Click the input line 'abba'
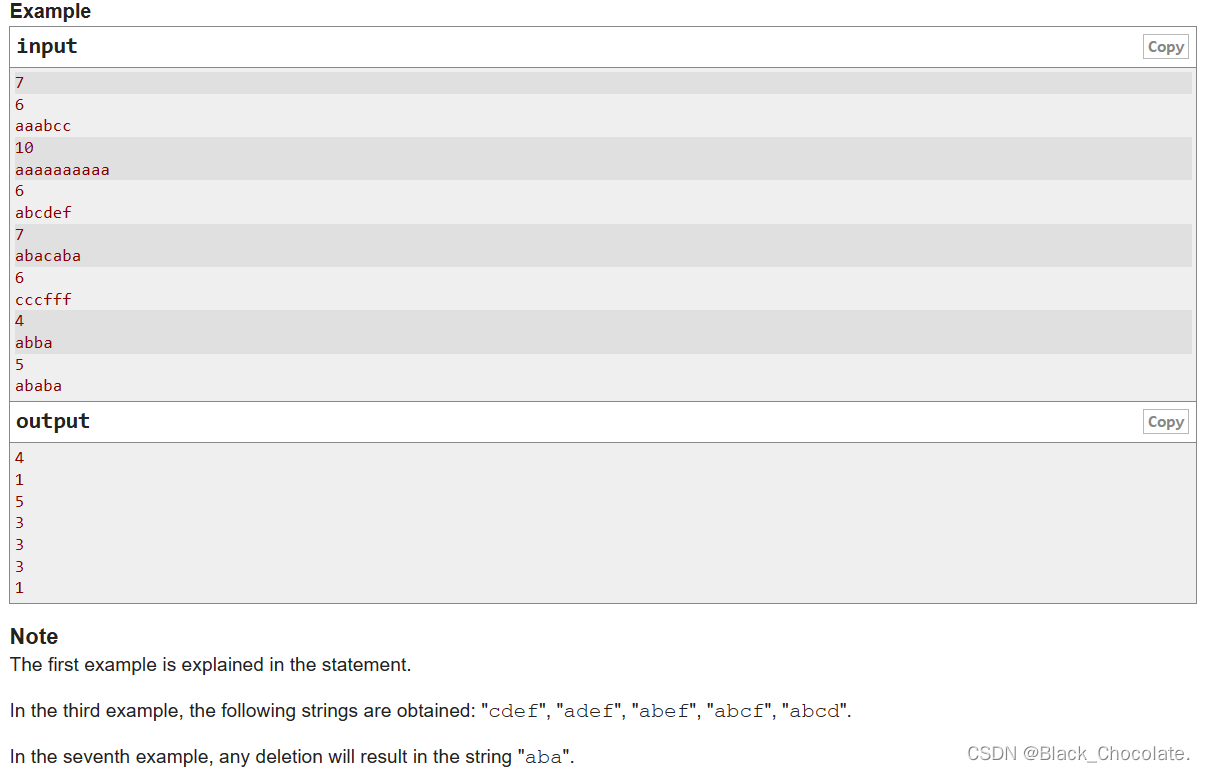1205x772 pixels. (x=34, y=342)
